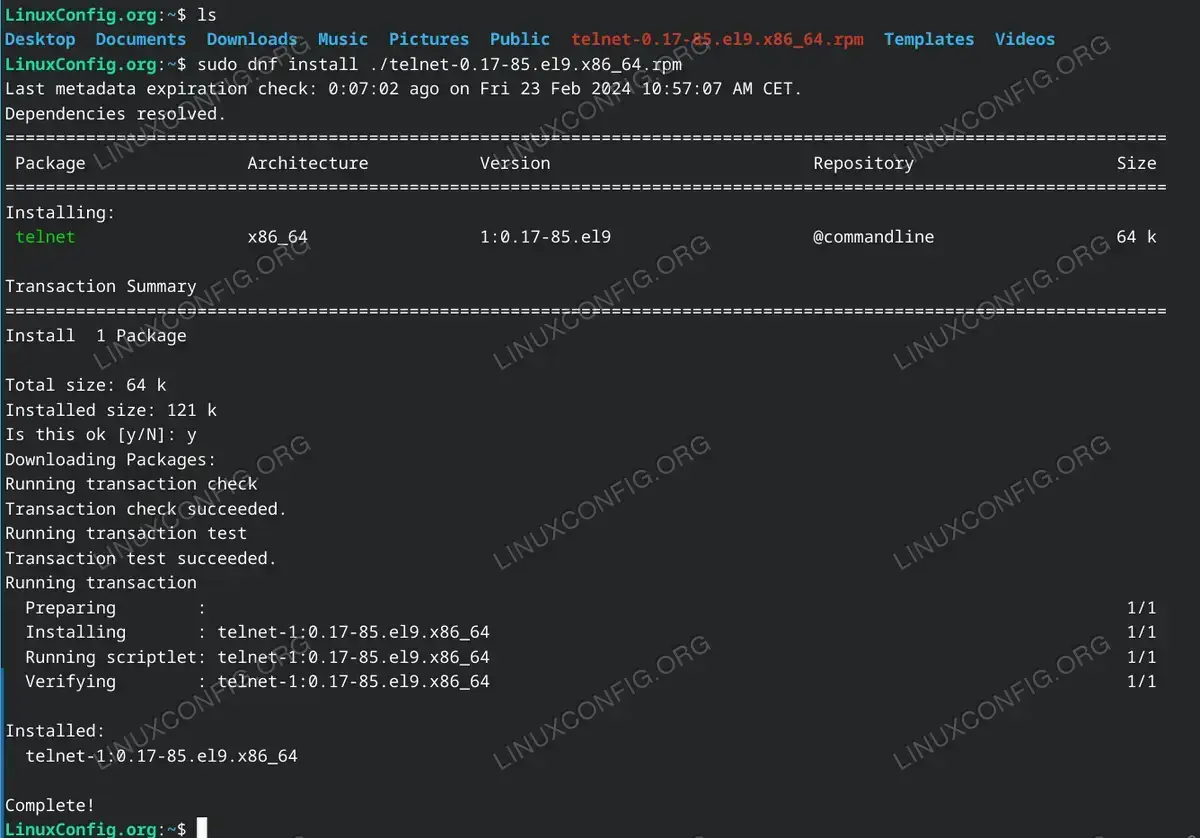Click 'x86_64' in the Architecture column
The width and height of the screenshot is (1200, 838).
278,237
